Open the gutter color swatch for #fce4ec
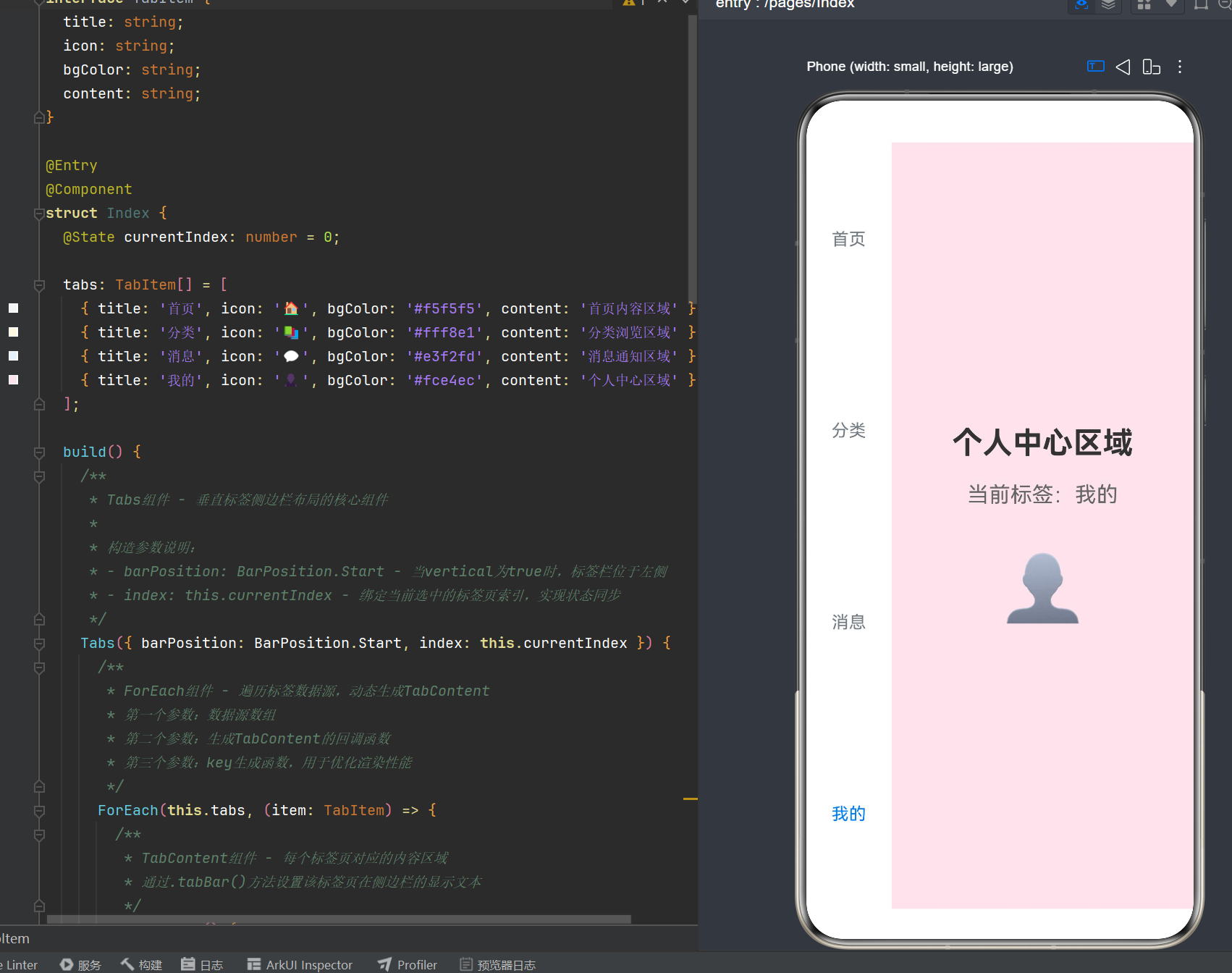Screen dimensions: 1232x973 click(x=13, y=380)
